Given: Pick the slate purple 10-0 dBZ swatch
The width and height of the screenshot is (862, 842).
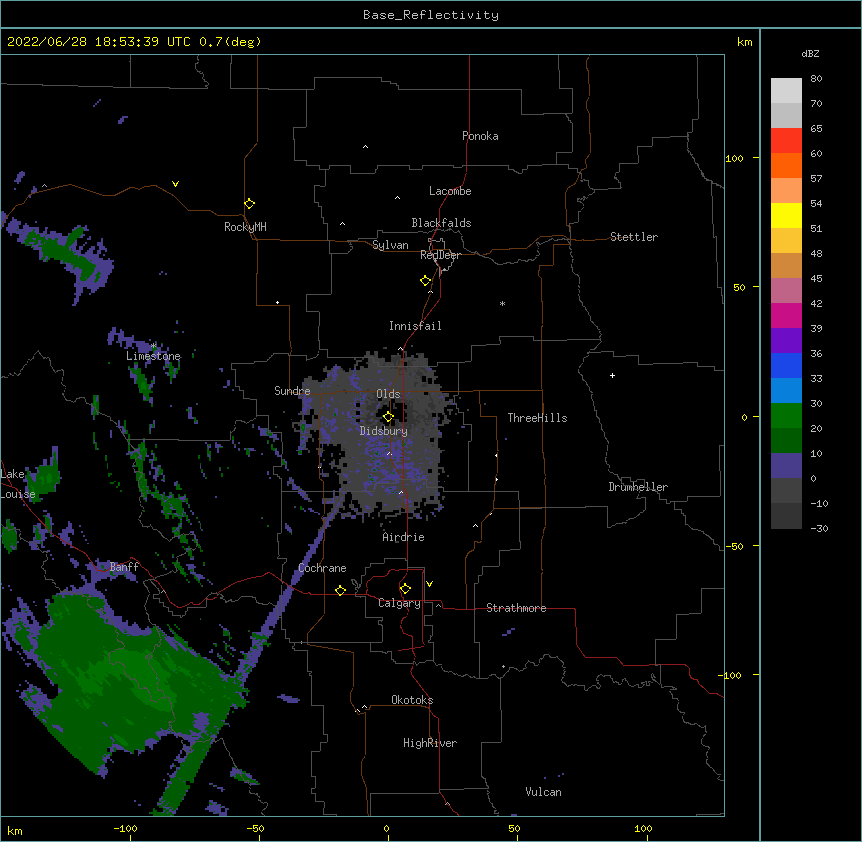Looking at the screenshot, I should (x=786, y=466).
